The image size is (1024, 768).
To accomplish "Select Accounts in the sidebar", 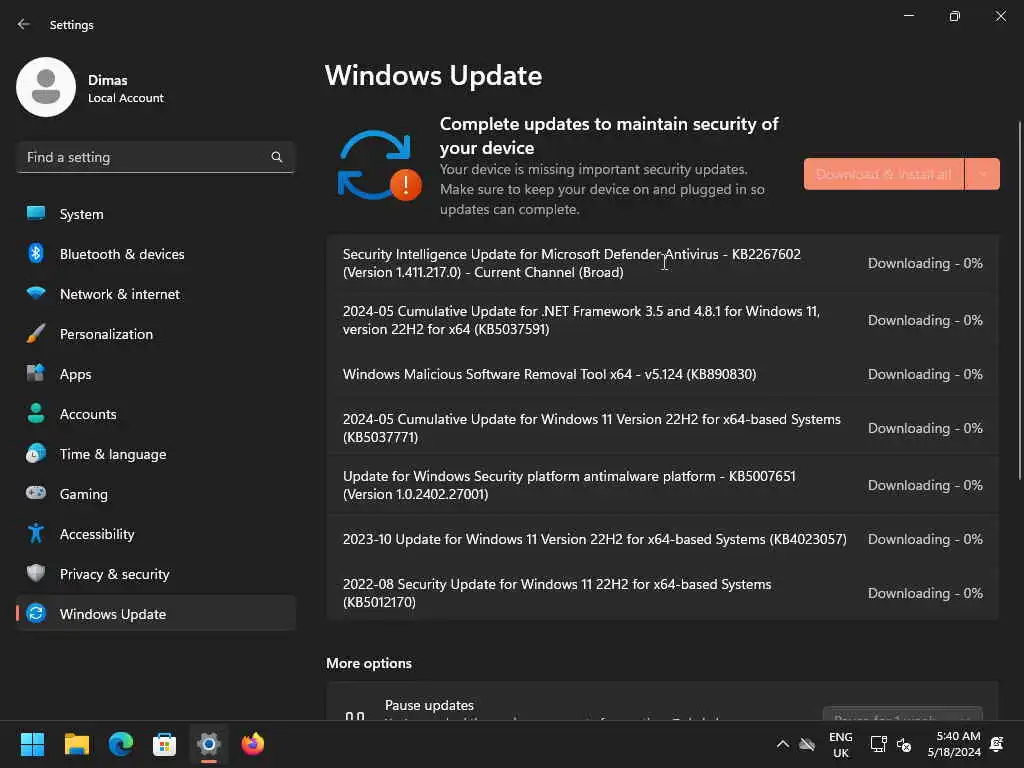I will click(x=155, y=414).
